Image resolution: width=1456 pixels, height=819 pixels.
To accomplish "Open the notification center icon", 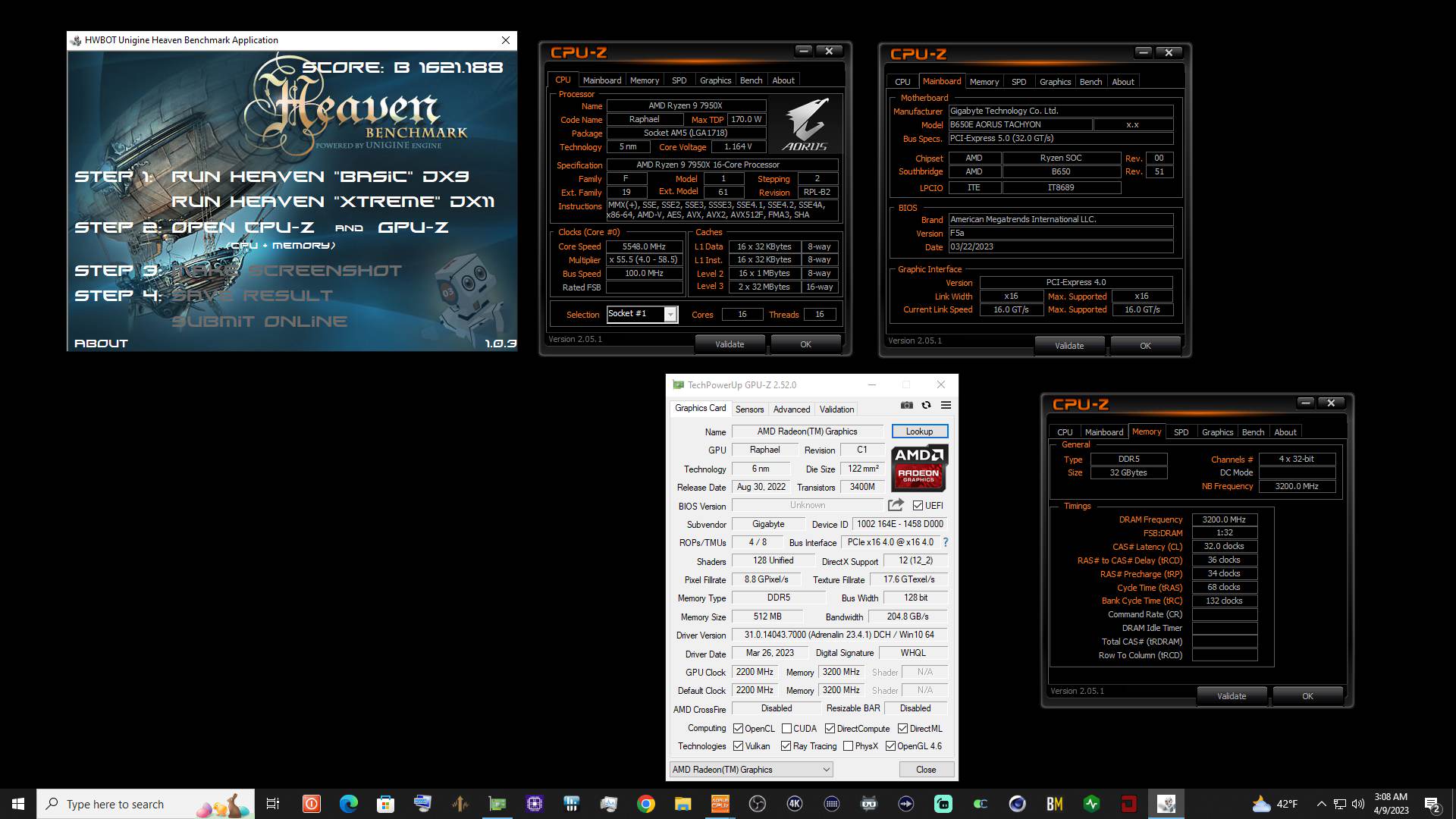I will click(x=1432, y=804).
